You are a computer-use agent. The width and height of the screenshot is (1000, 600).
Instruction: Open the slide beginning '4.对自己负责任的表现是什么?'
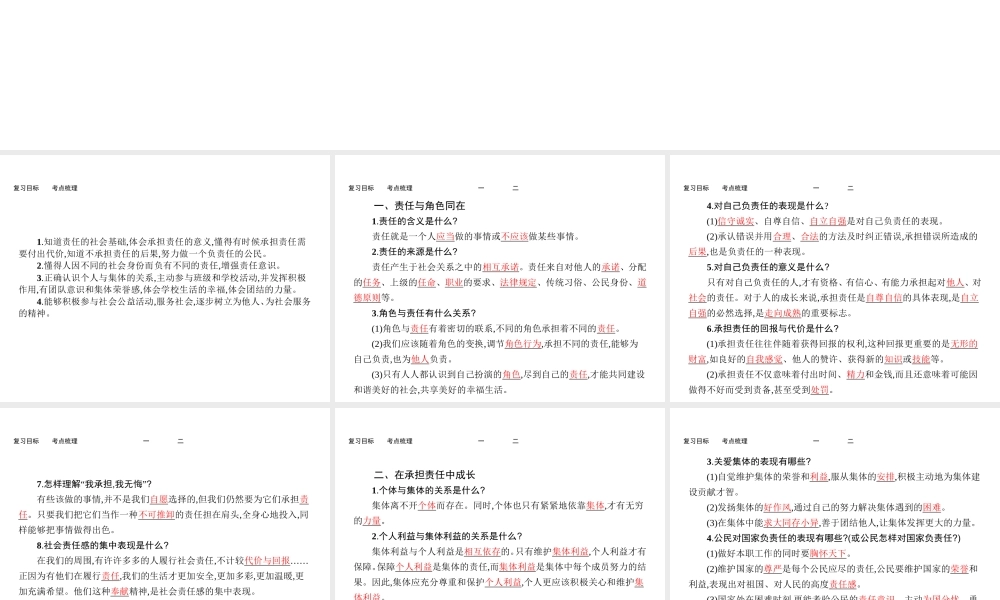pos(835,278)
